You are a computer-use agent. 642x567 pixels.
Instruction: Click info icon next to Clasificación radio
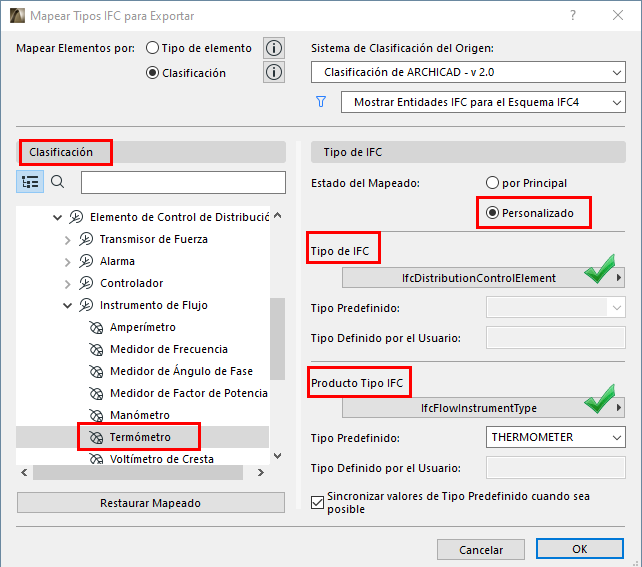274,72
